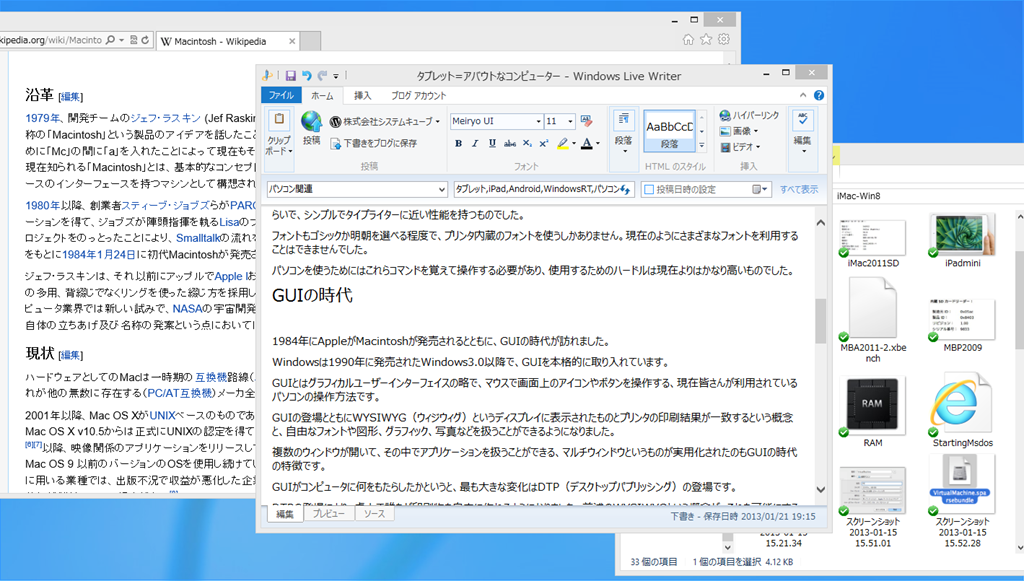Click 編集 link next to 沿革 heading

(x=71, y=97)
